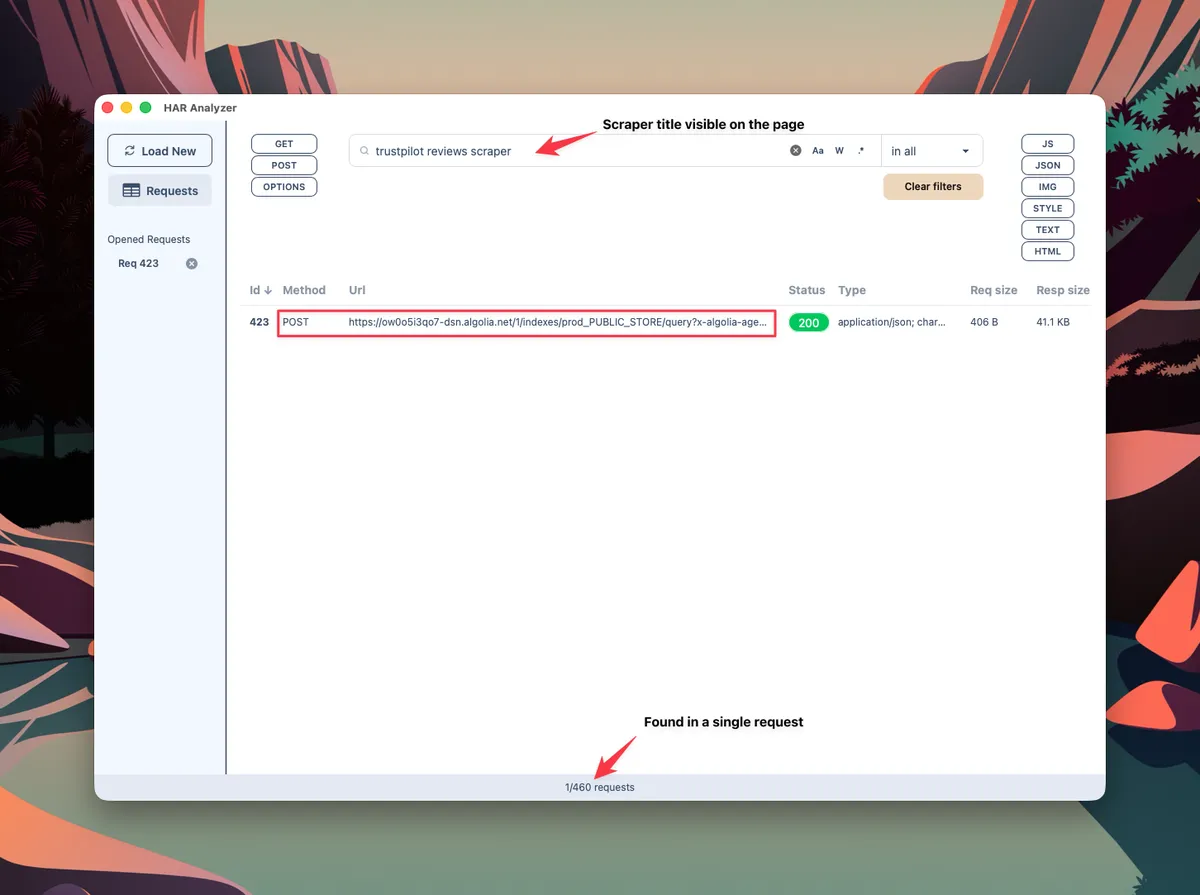
Task: Open the algolia.net POST request row
Action: 557,323
